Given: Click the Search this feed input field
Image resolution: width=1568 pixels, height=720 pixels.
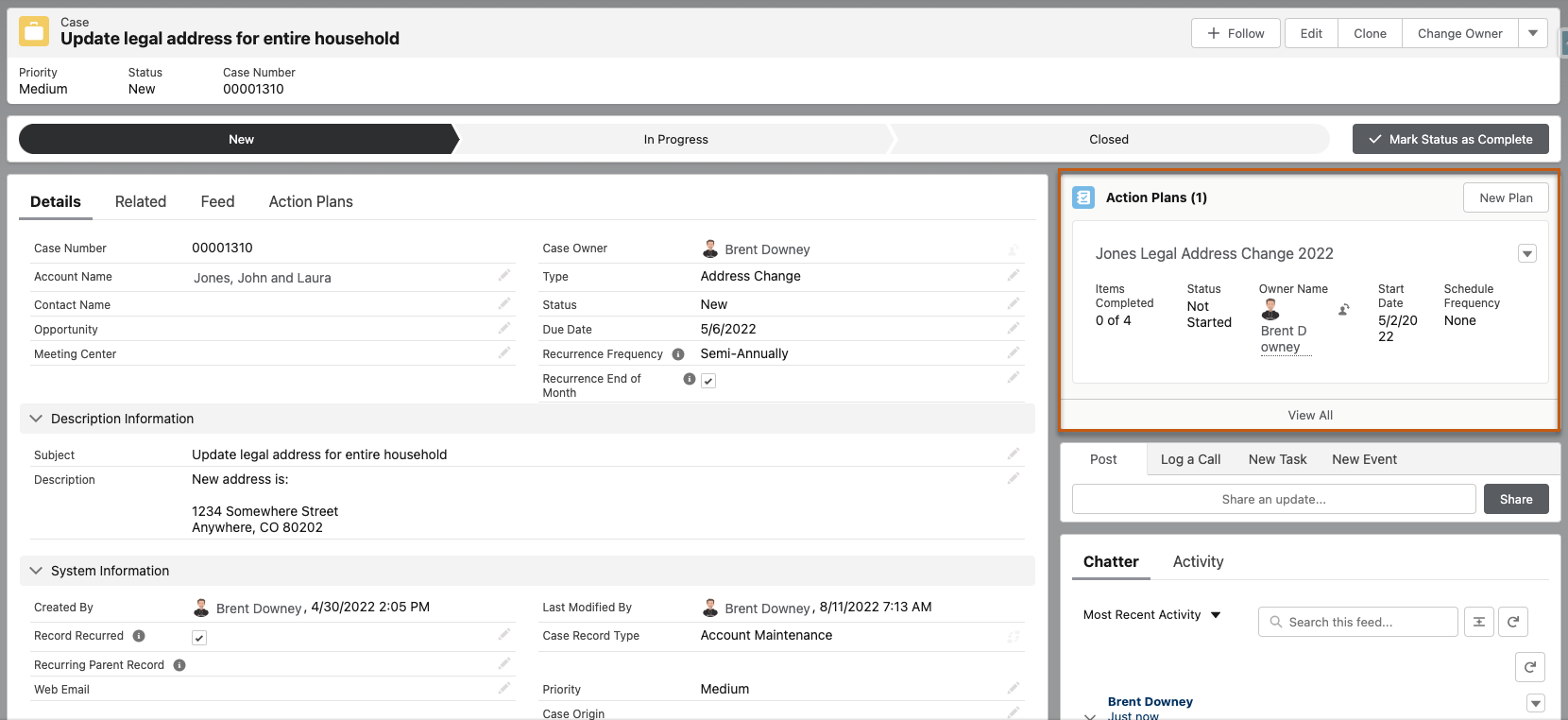Looking at the screenshot, I should [x=1365, y=622].
